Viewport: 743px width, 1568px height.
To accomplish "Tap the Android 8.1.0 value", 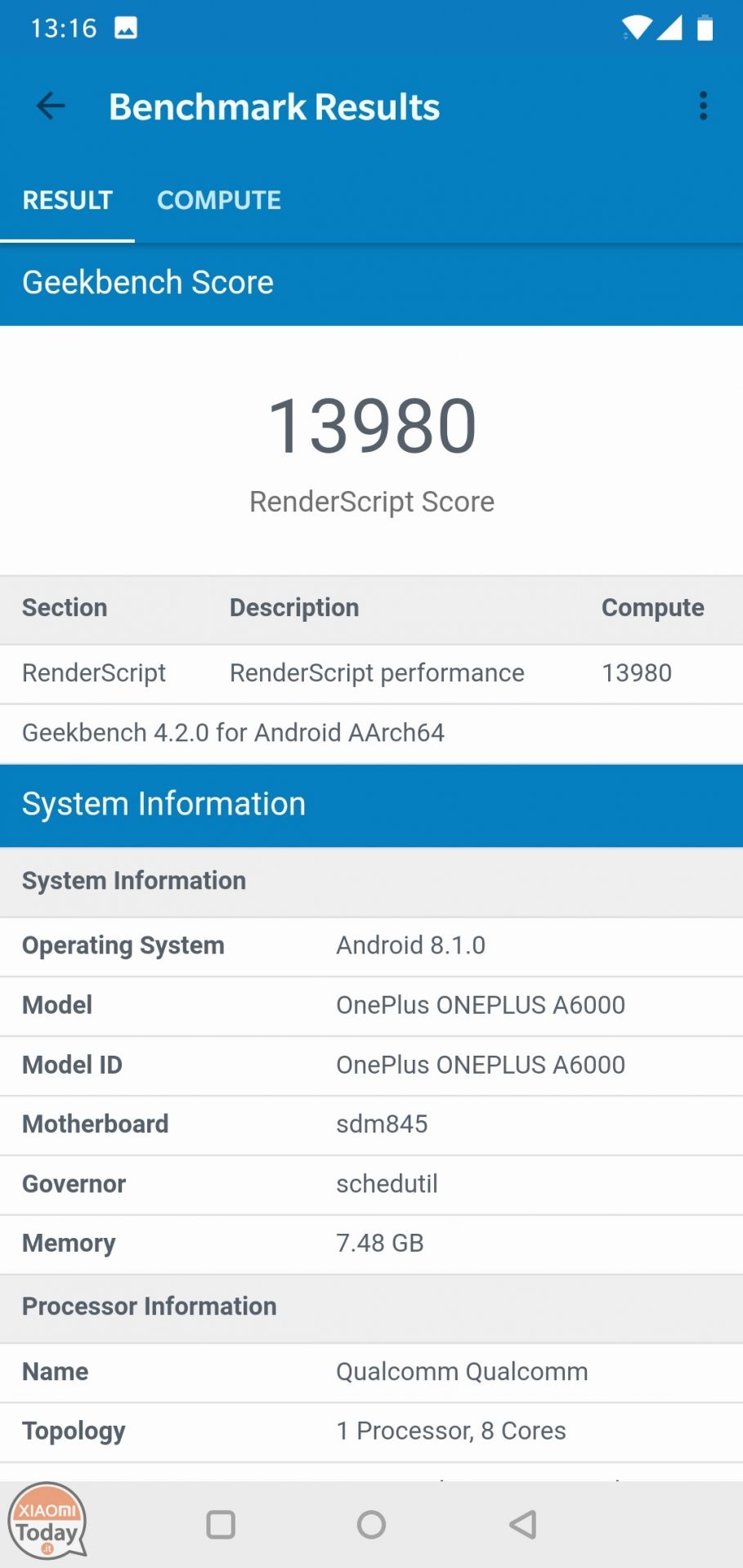I will coord(411,945).
